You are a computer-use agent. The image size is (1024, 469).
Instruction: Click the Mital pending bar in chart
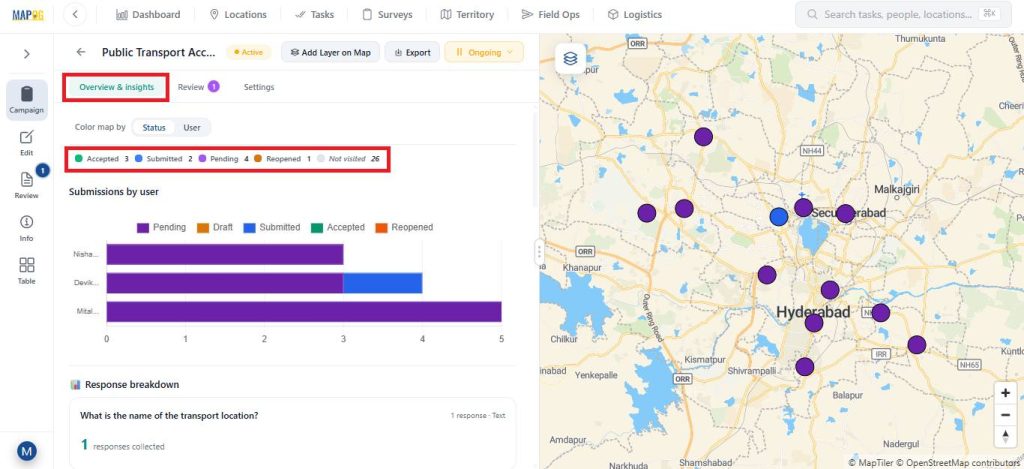[304, 312]
